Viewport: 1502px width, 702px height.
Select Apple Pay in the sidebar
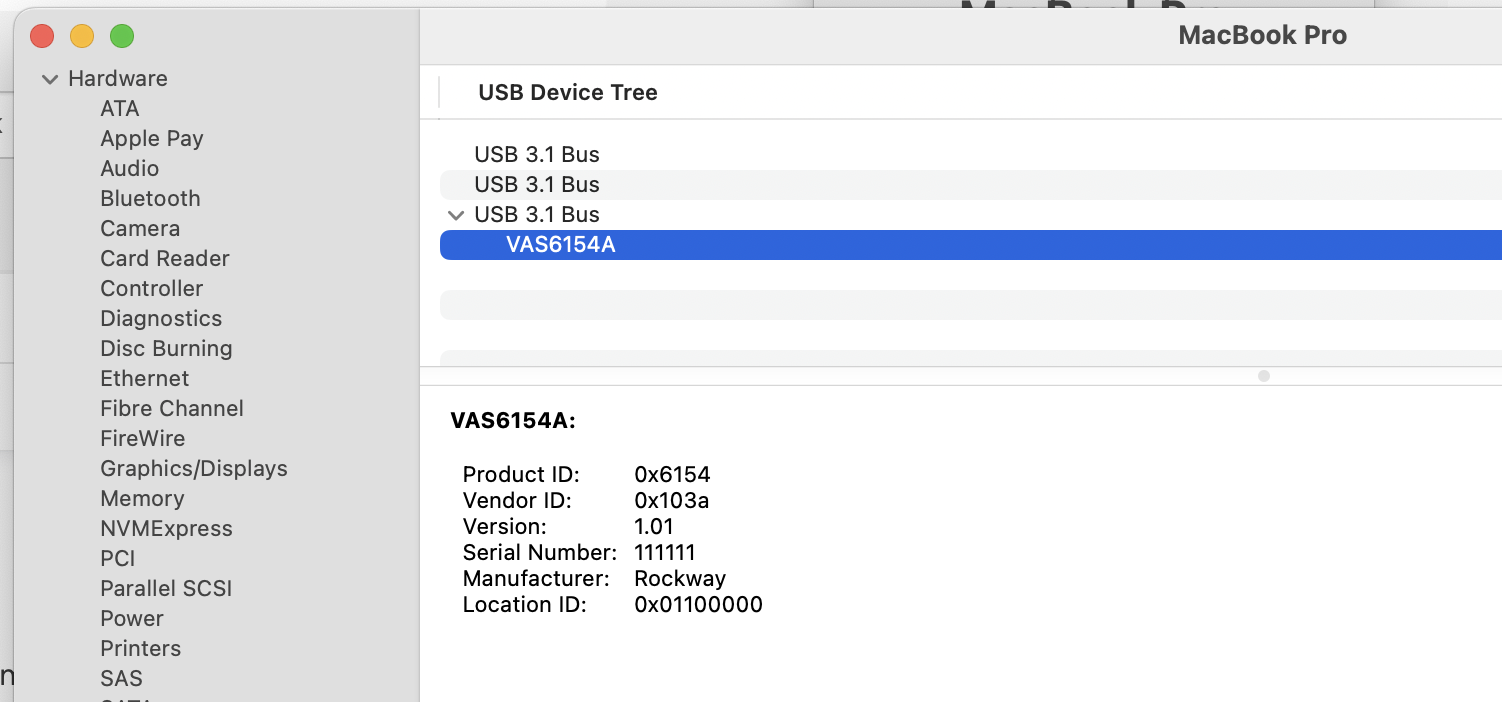[x=151, y=139]
